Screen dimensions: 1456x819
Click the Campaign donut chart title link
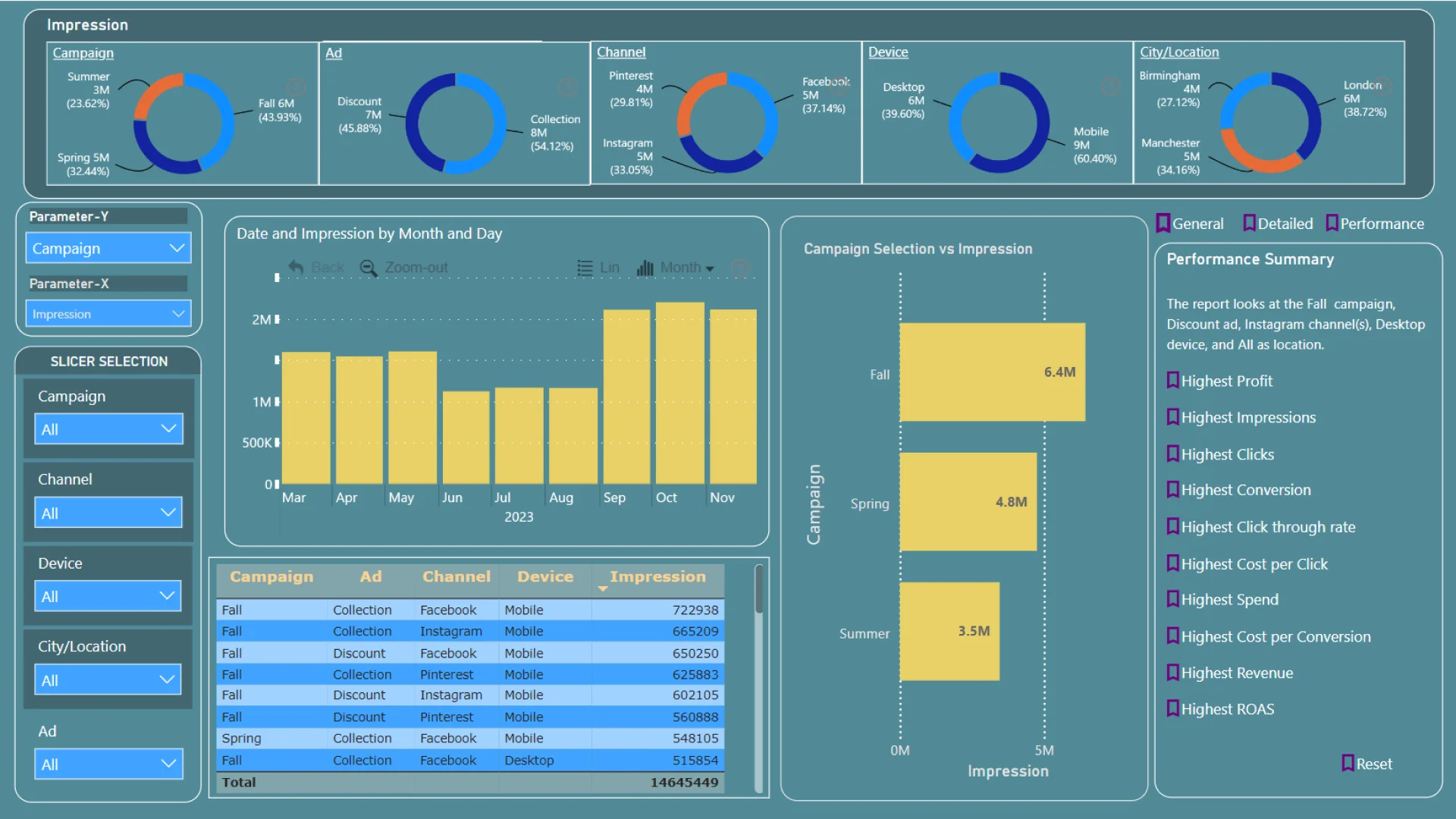coord(83,53)
